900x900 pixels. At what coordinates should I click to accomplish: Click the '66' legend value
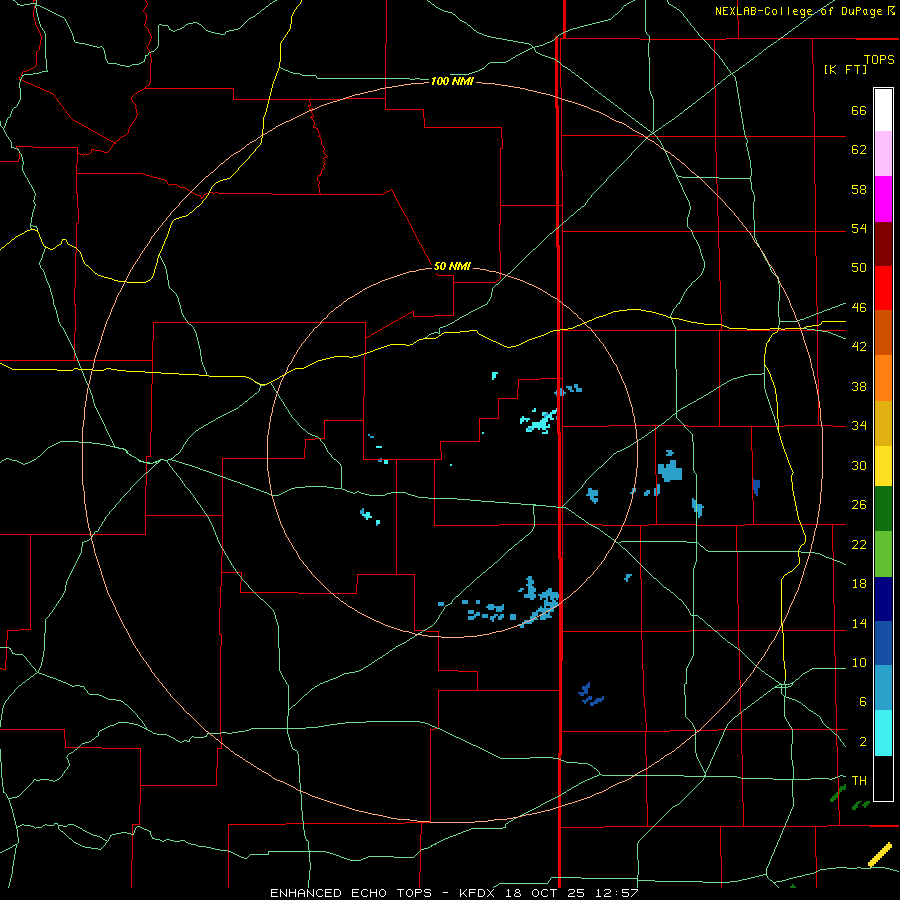point(859,111)
